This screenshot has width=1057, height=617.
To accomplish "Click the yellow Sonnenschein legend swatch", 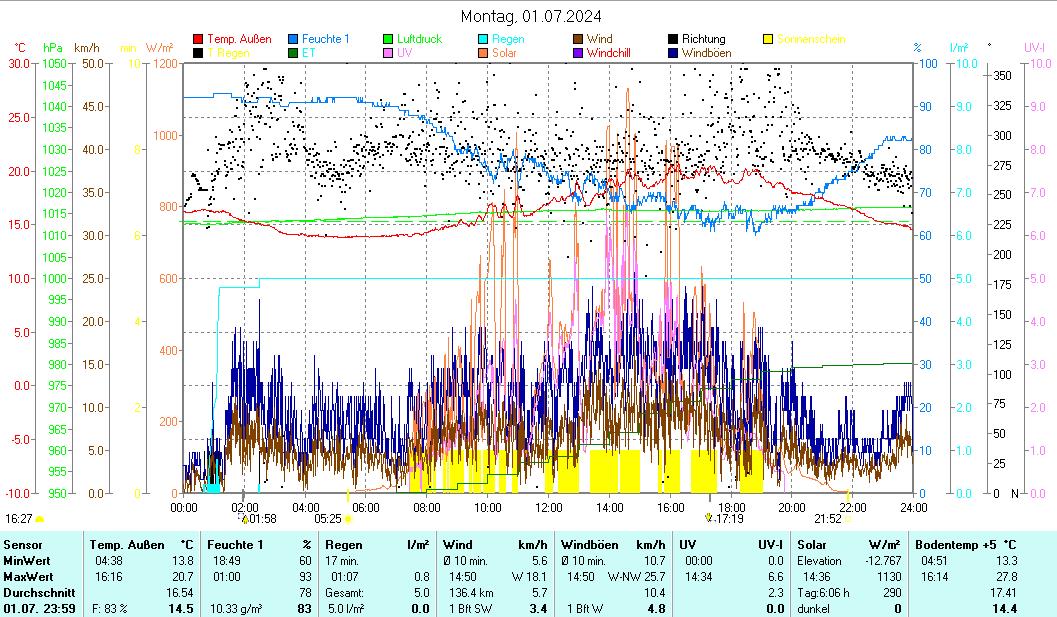I will pyautogui.click(x=768, y=39).
